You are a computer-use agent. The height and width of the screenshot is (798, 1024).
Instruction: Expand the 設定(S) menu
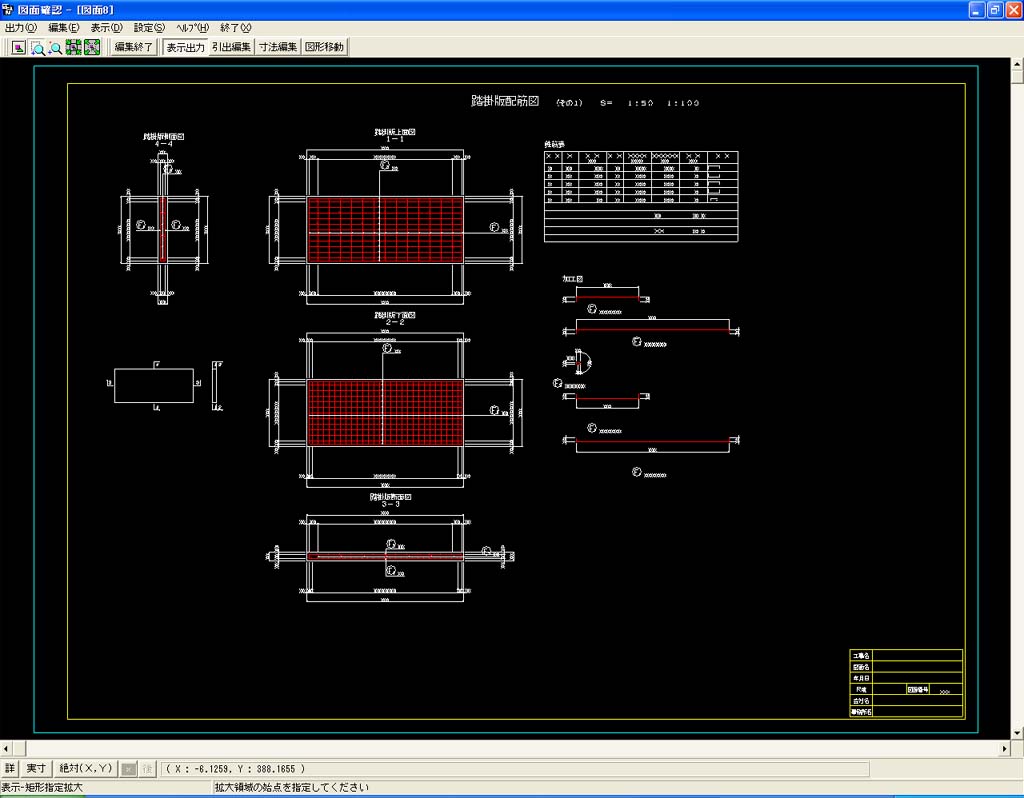[150, 28]
